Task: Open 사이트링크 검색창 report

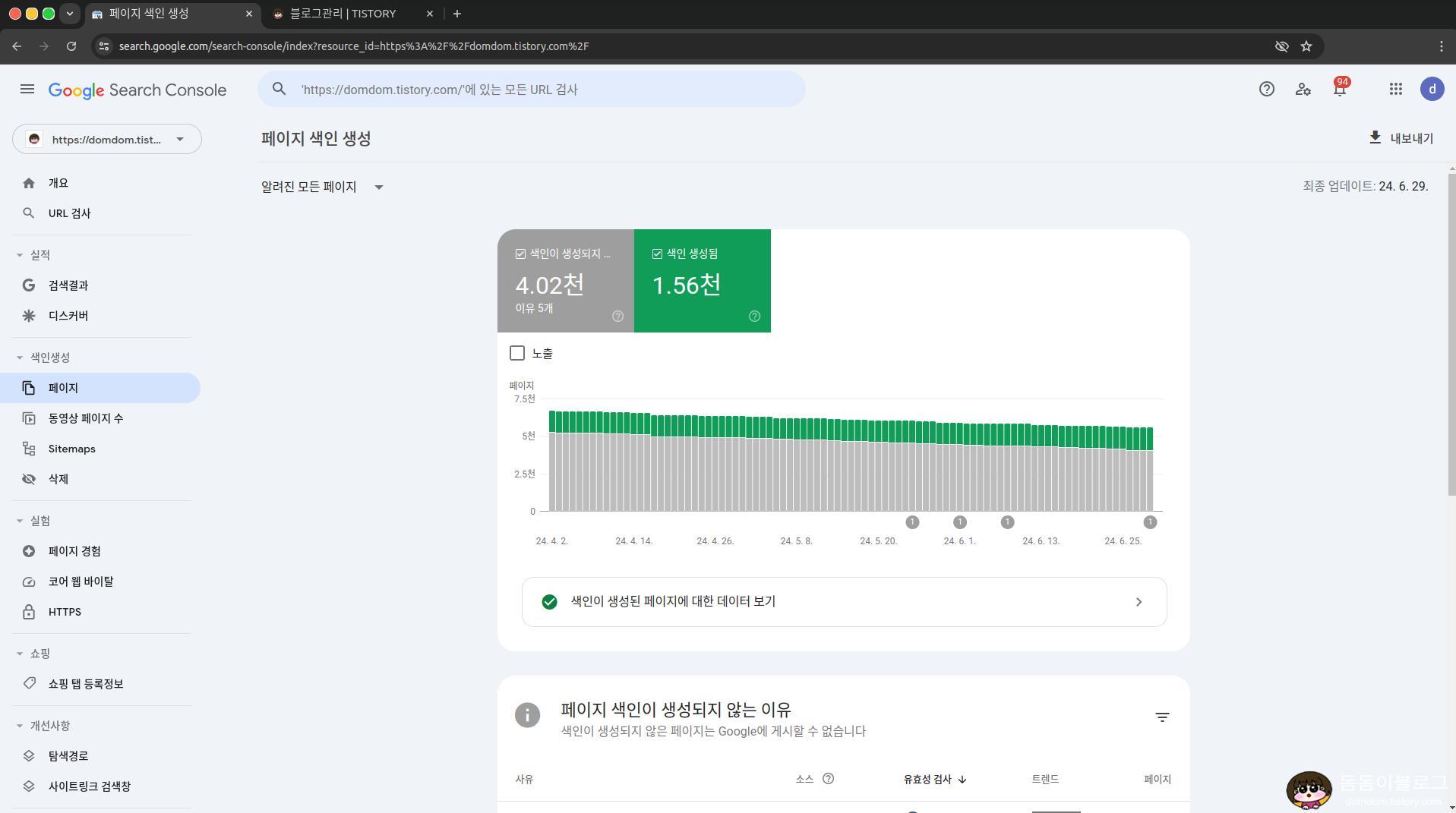Action: (x=100, y=786)
